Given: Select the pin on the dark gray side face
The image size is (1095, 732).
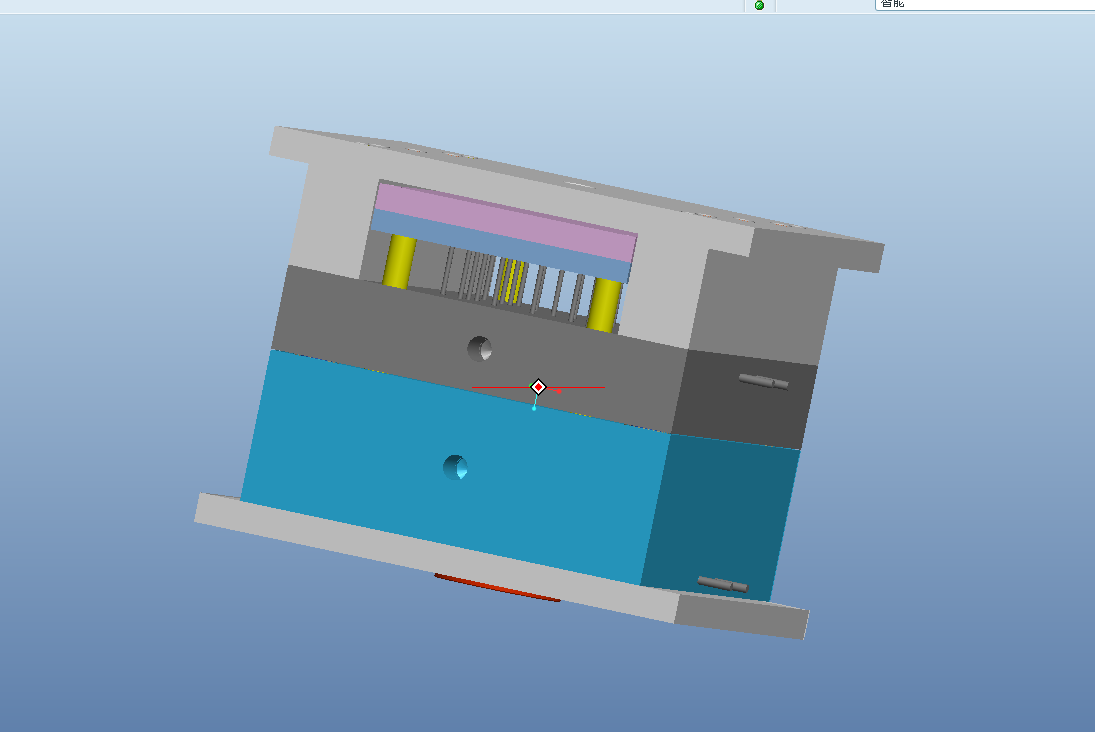Looking at the screenshot, I should 763,381.
